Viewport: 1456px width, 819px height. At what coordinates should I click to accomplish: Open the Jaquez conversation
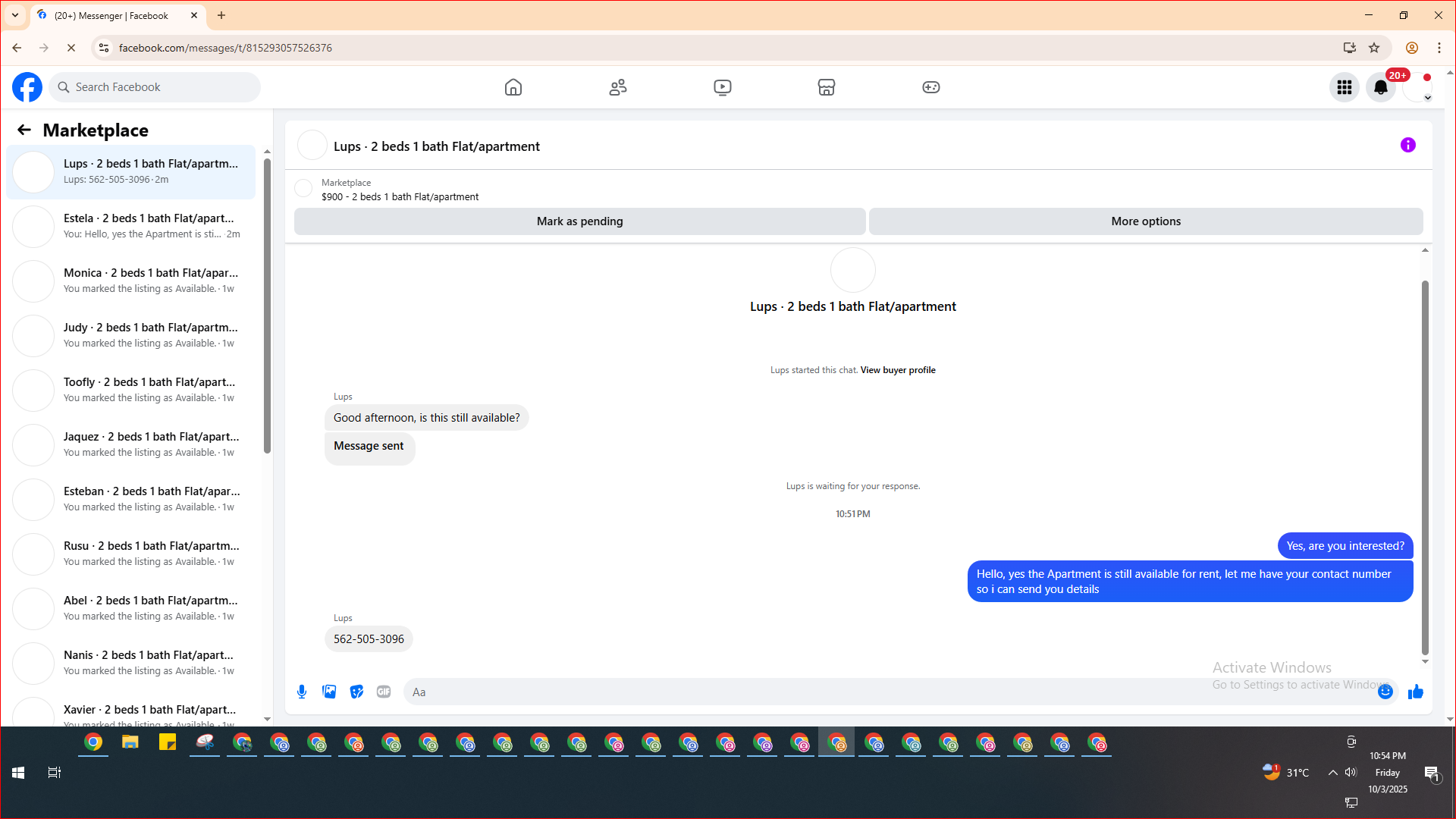click(131, 444)
